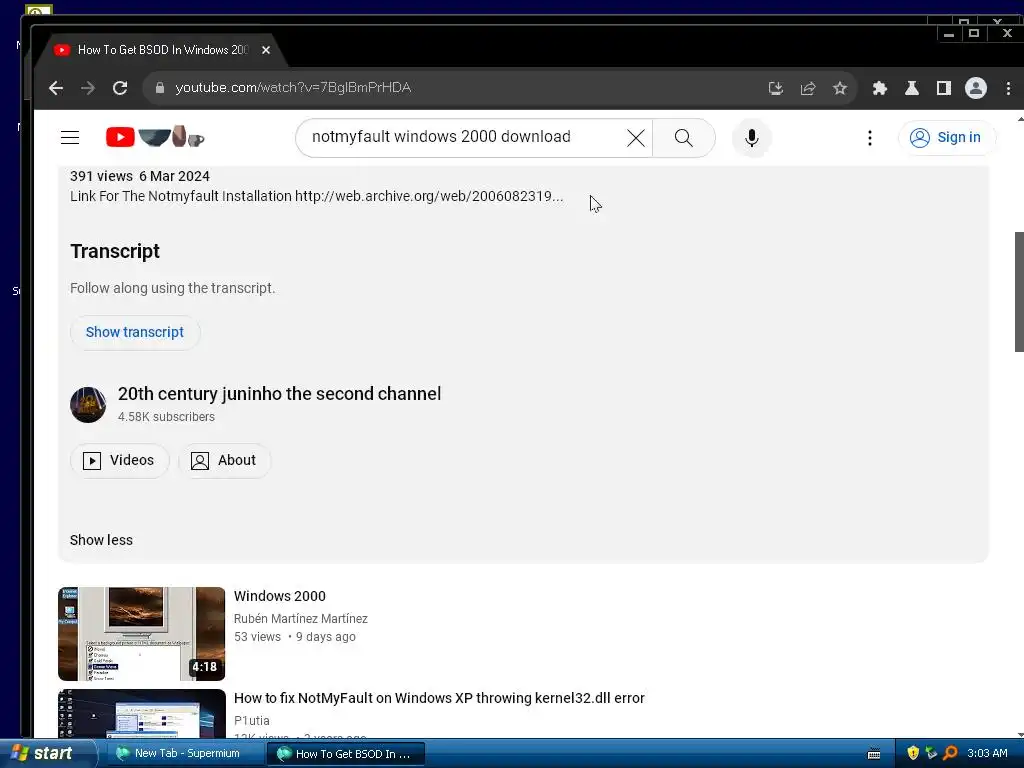Click 'Rubén Martínez Martínez' channel text
Screen dimensions: 1024x768
(300, 618)
